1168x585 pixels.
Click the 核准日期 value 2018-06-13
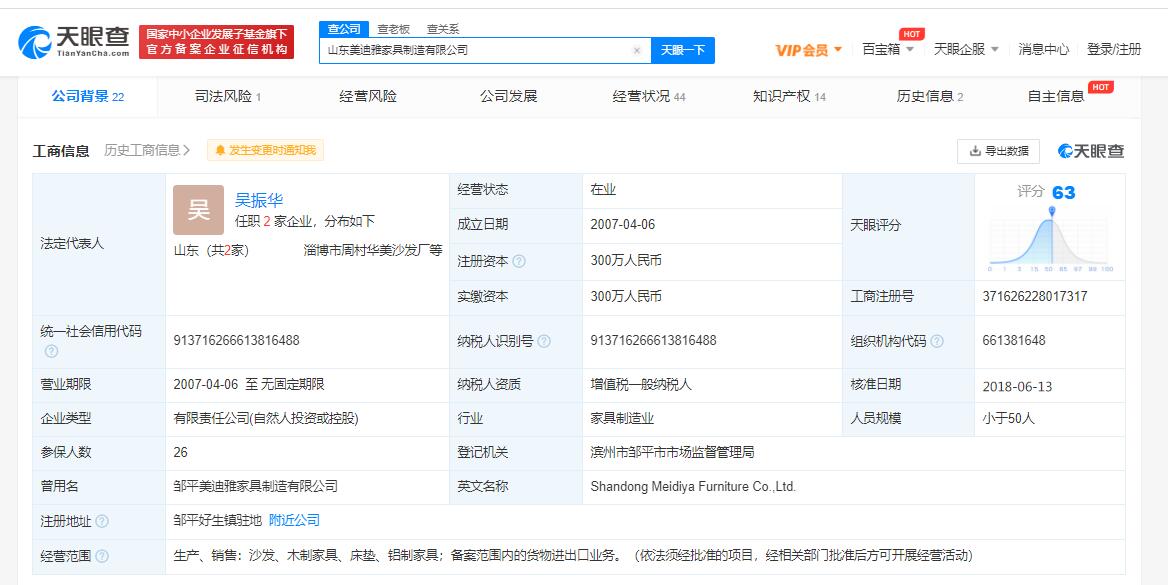pyautogui.click(x=1017, y=386)
